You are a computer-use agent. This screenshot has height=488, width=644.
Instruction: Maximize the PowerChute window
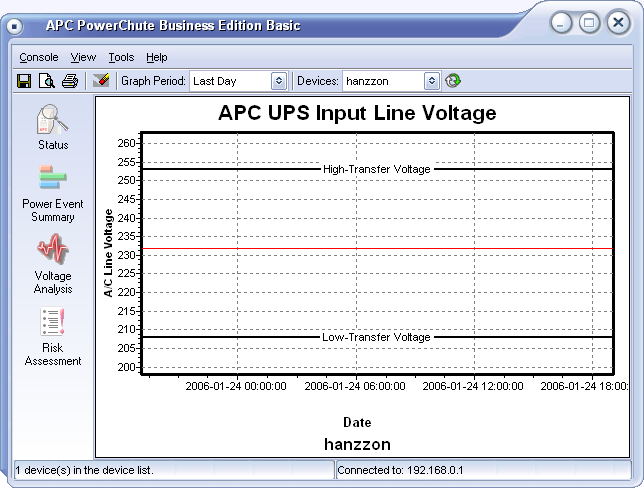click(x=589, y=23)
